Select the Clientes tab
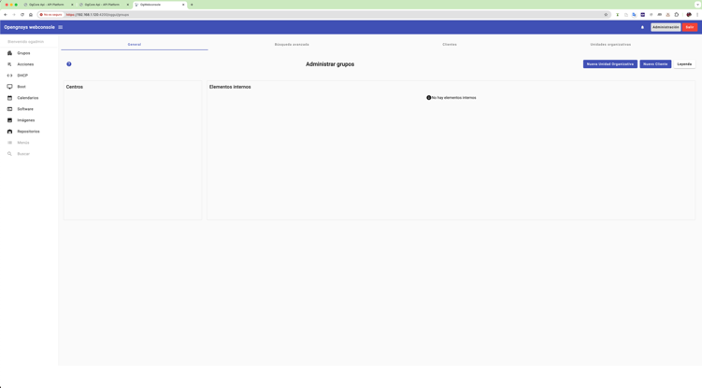 coord(449,45)
